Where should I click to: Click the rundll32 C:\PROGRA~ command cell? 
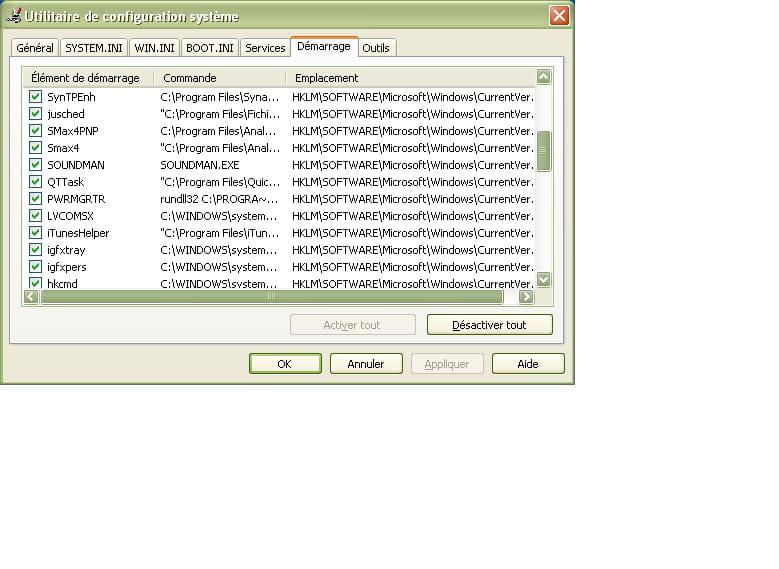pos(219,199)
